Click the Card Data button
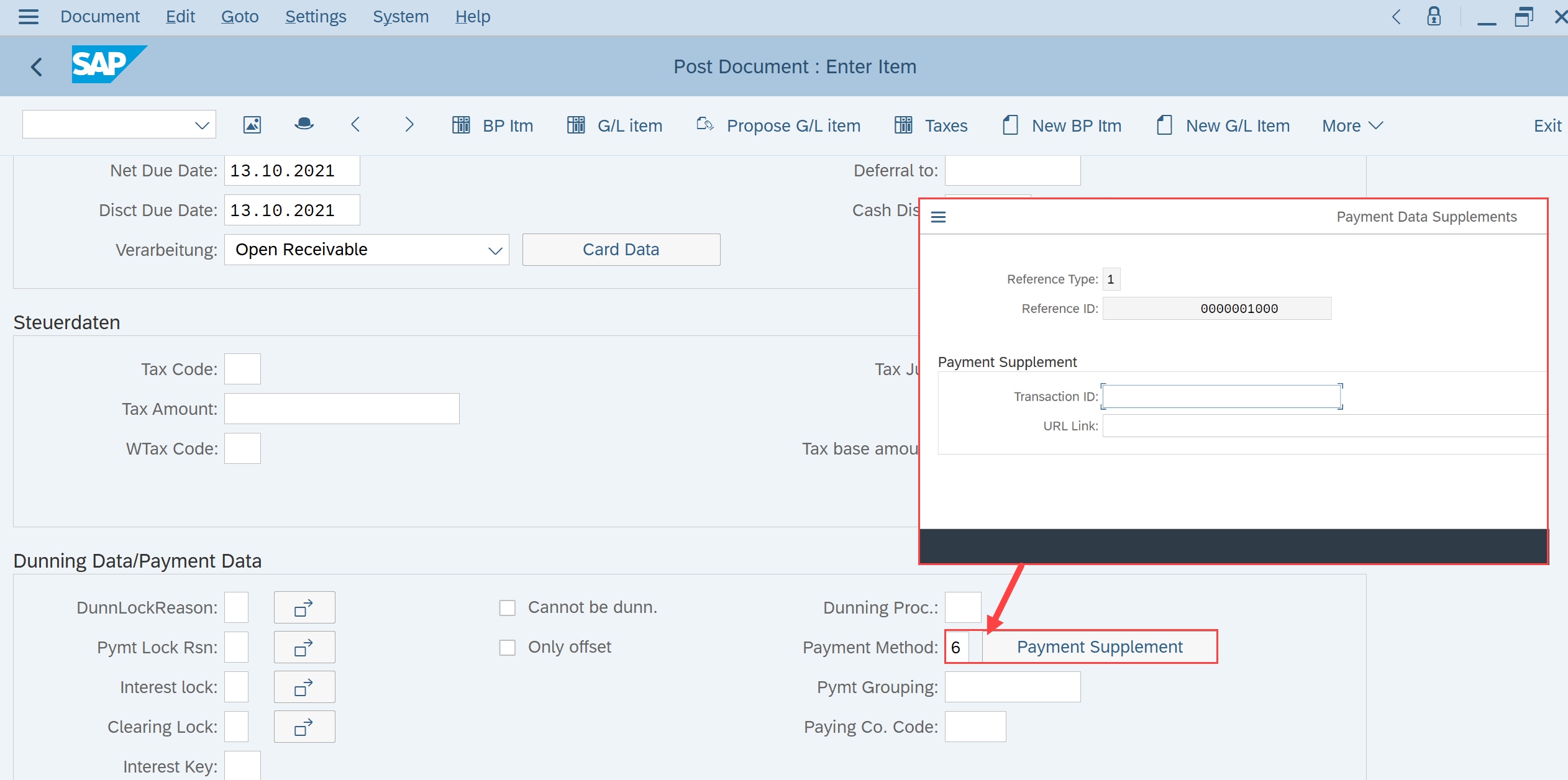 point(621,250)
